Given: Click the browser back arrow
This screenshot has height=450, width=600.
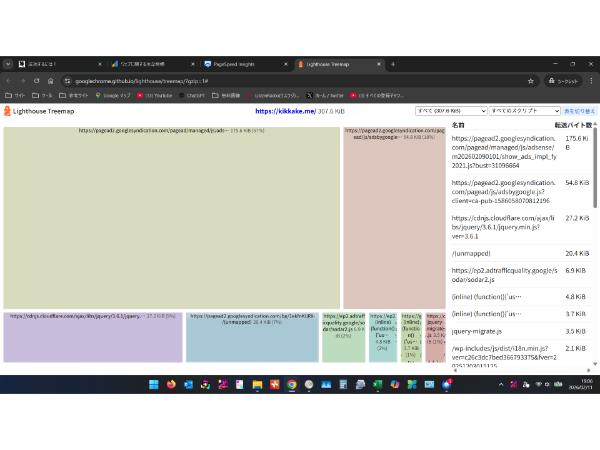Looking at the screenshot, I should [x=8, y=81].
